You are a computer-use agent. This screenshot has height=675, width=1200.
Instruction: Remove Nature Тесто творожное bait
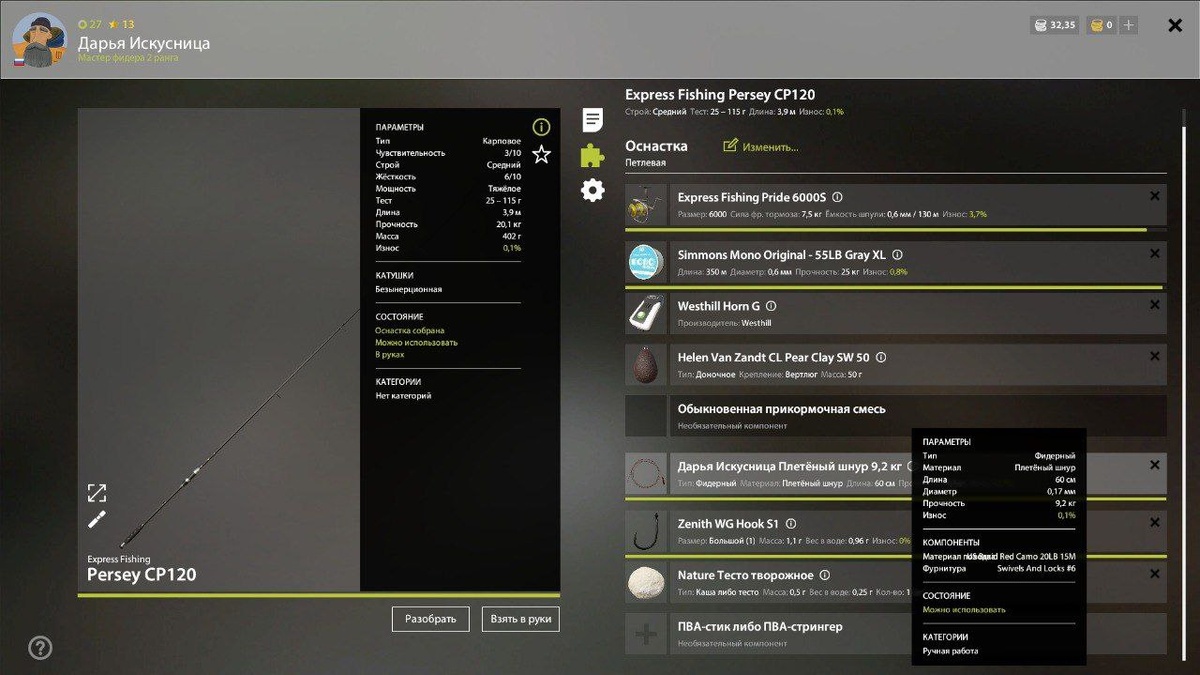(x=1155, y=574)
